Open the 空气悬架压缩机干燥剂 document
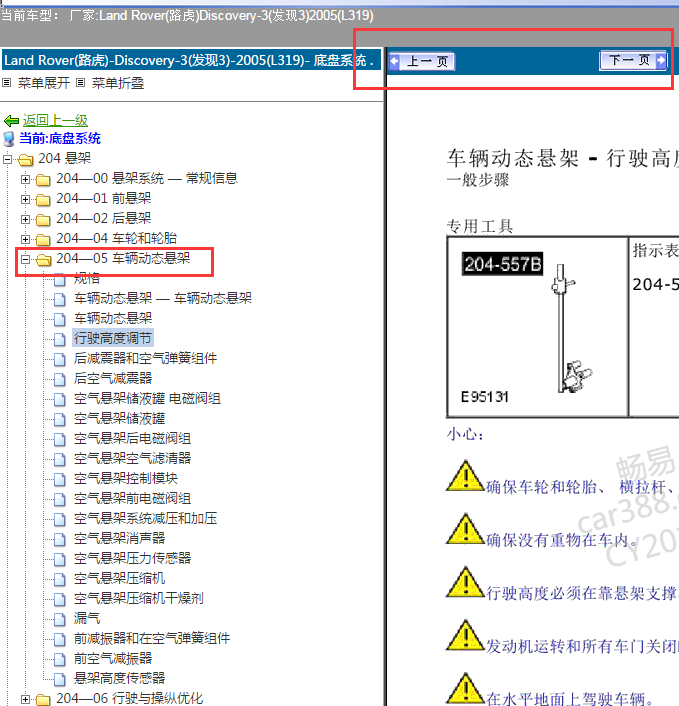 (x=139, y=598)
